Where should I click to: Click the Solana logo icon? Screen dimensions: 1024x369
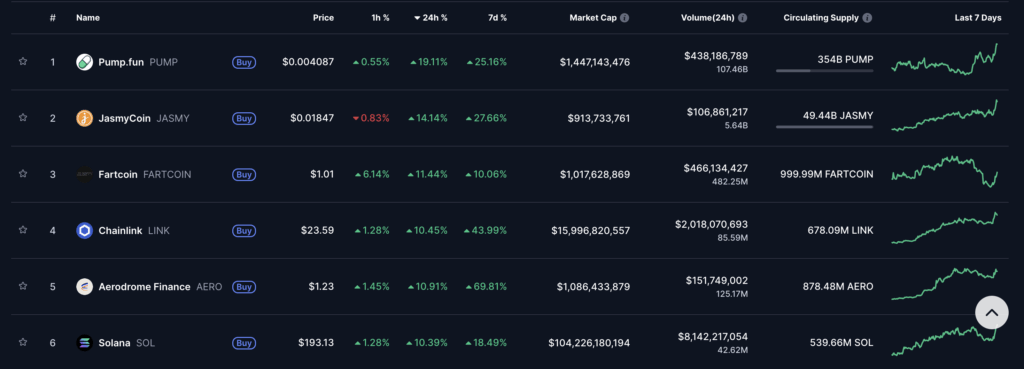tap(84, 343)
